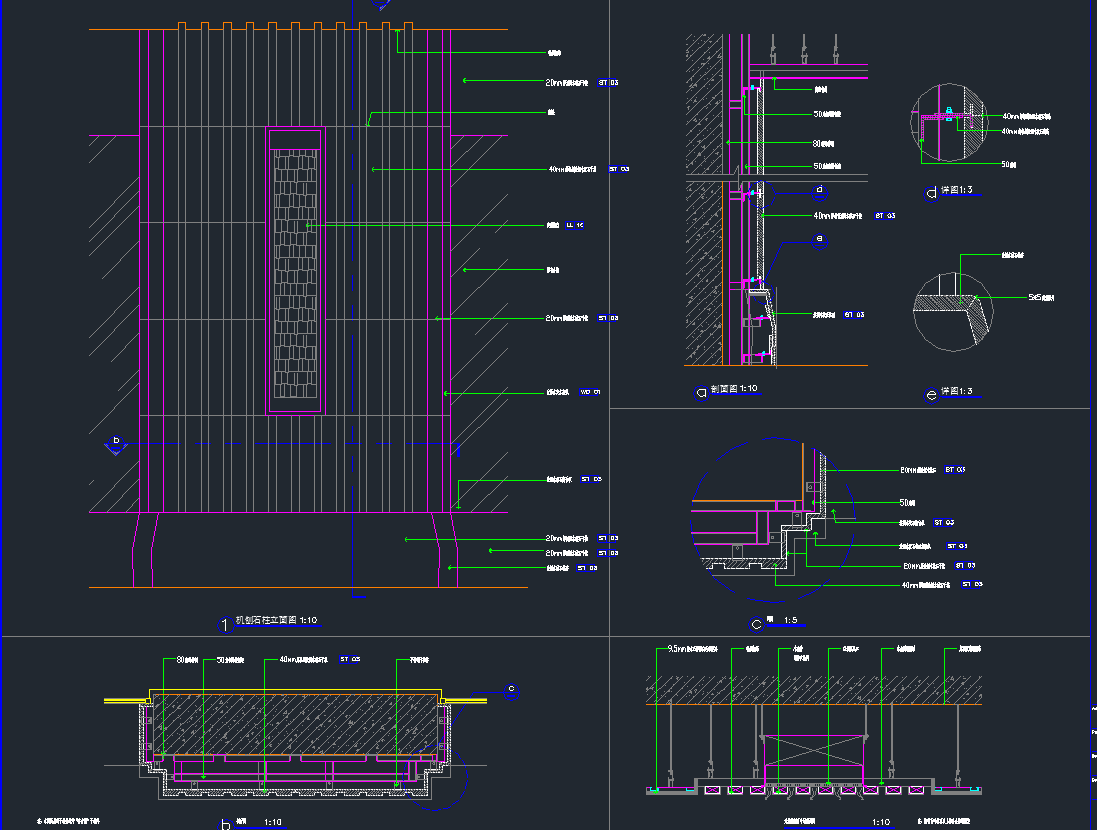1097x830 pixels.
Task: Select the "e" title bubble beside 详图 1:3
Action: point(931,395)
